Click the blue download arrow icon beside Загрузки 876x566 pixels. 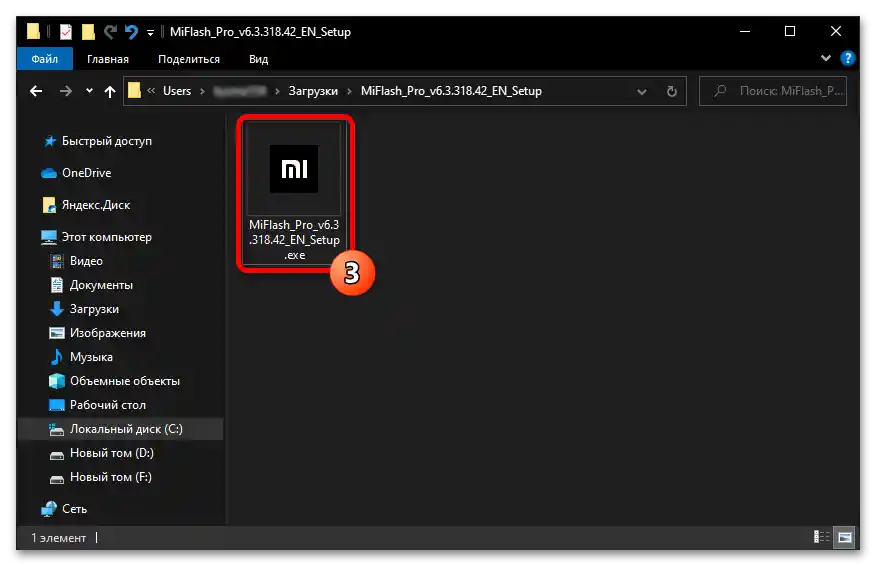point(56,309)
